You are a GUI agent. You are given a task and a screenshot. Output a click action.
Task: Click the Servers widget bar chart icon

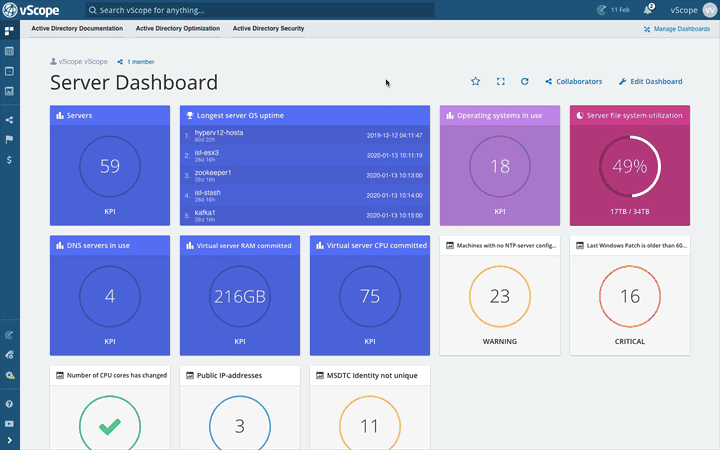point(60,115)
